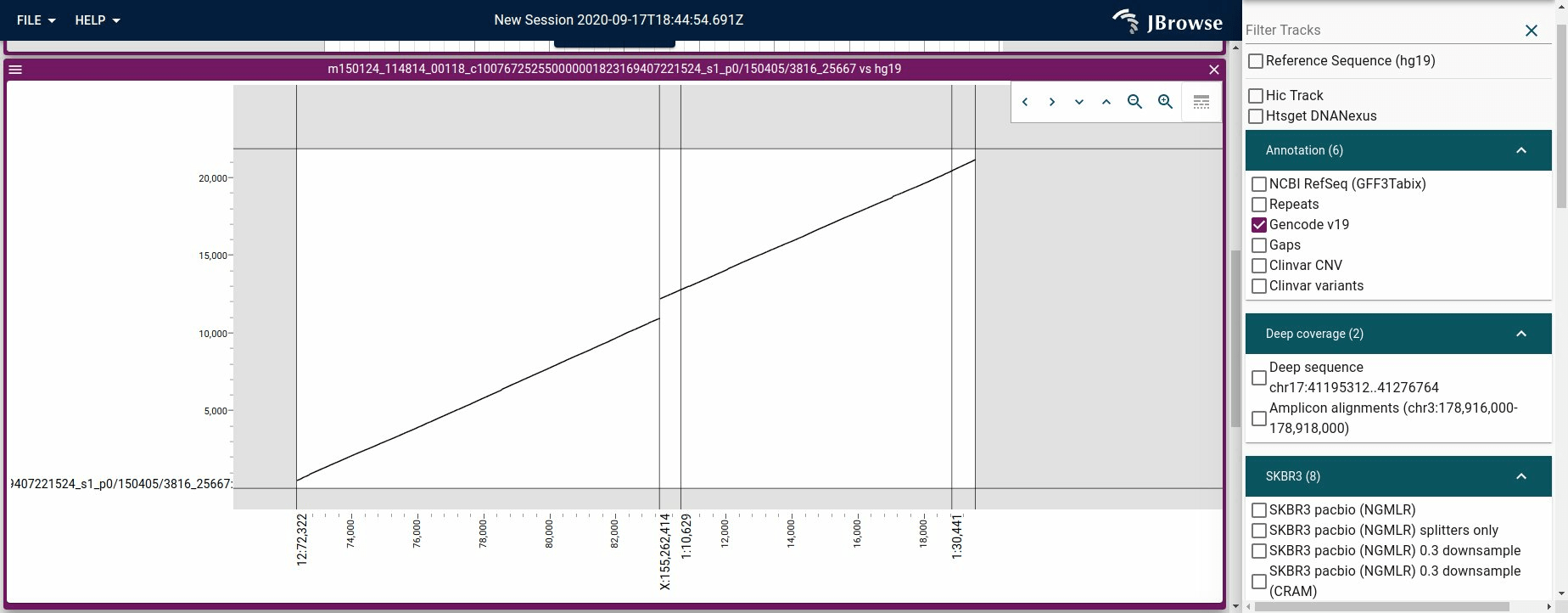Click the dotplot view title
This screenshot has width=1568, height=613.
[614, 69]
